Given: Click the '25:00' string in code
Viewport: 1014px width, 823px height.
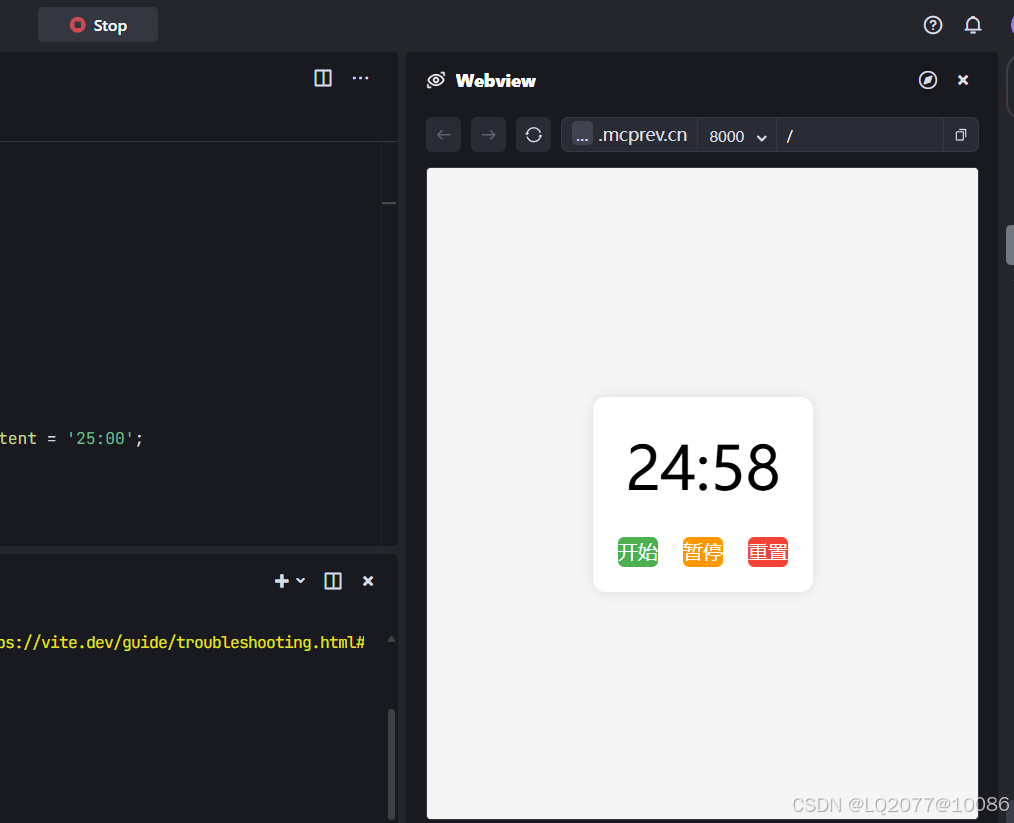Looking at the screenshot, I should 100,438.
